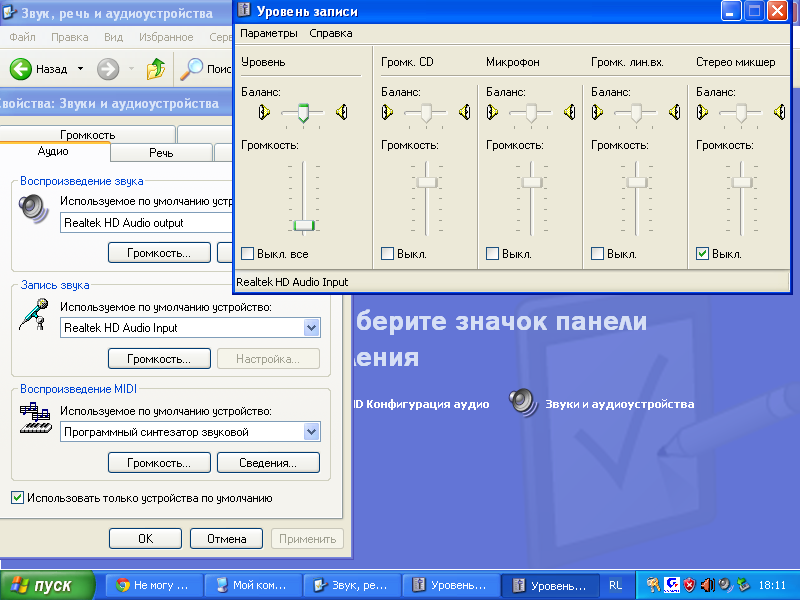Open the Звуки и аудиоустройства speaker icon
800x600 pixels.
click(522, 403)
